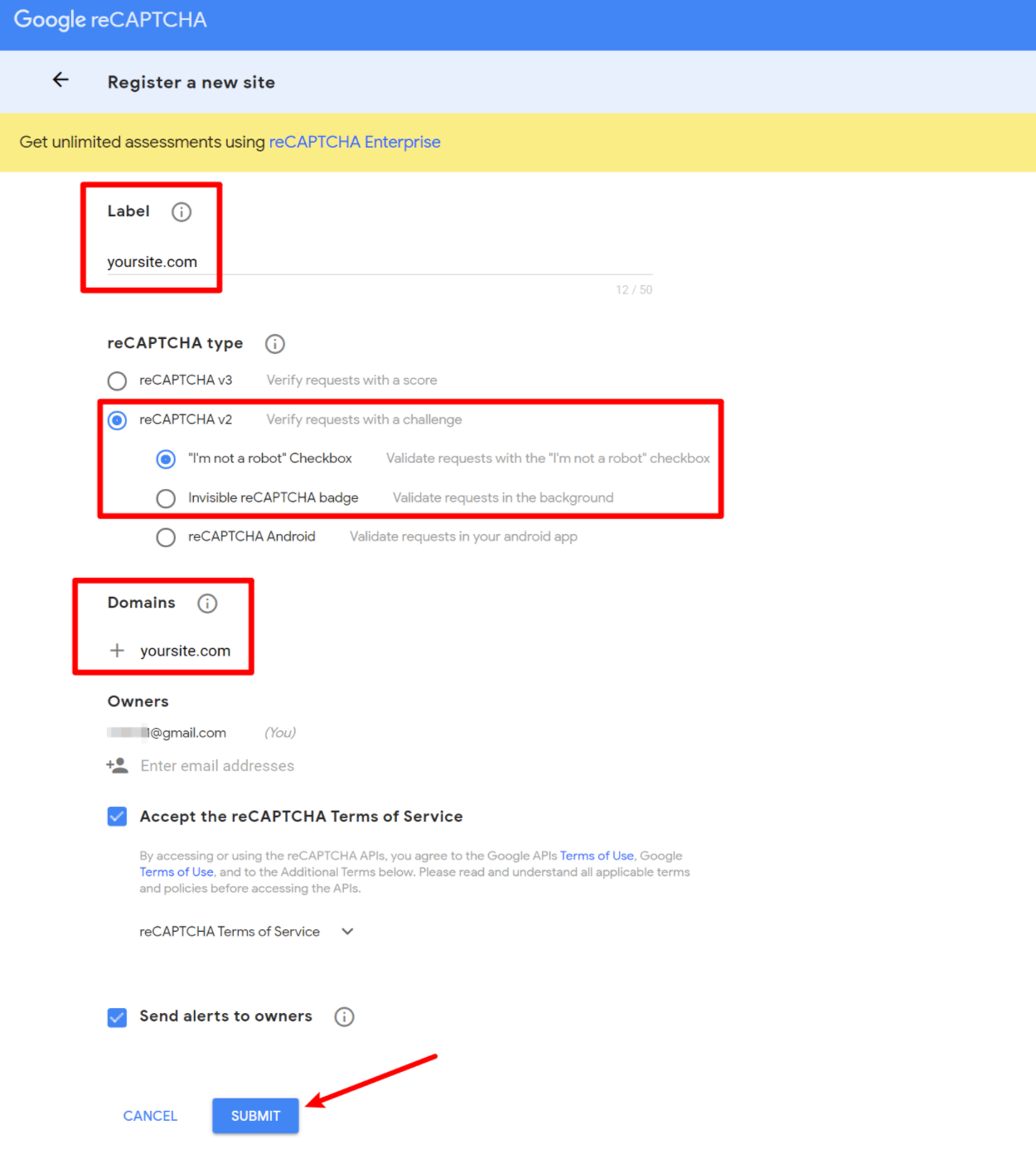Choose the "I'm not a robot" Checkbox option

[x=166, y=458]
